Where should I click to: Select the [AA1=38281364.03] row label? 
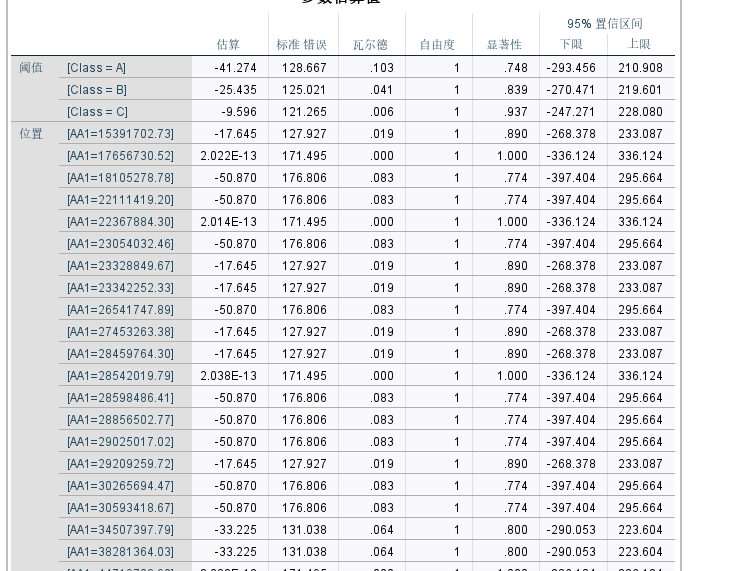click(121, 552)
